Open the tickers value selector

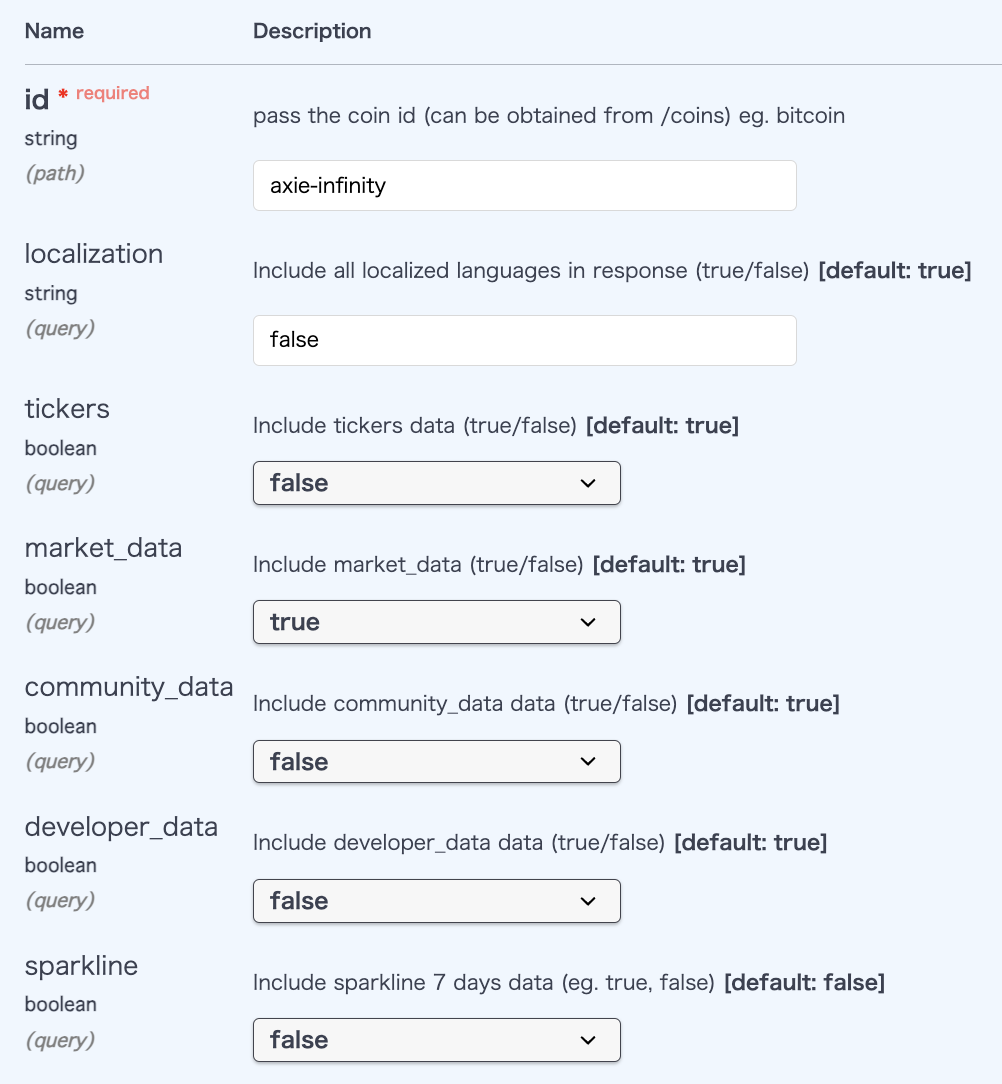coord(437,482)
